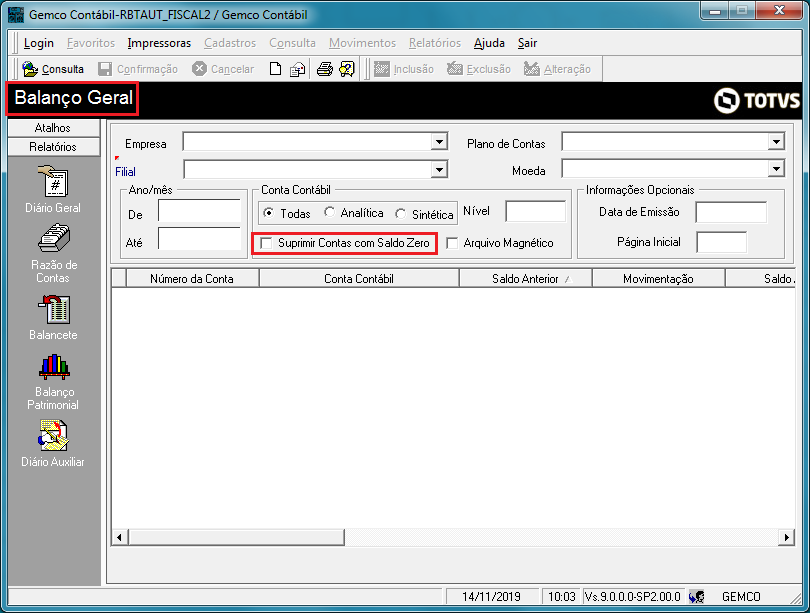
Task: Open the Diário Geral report icon
Action: pyautogui.click(x=53, y=181)
